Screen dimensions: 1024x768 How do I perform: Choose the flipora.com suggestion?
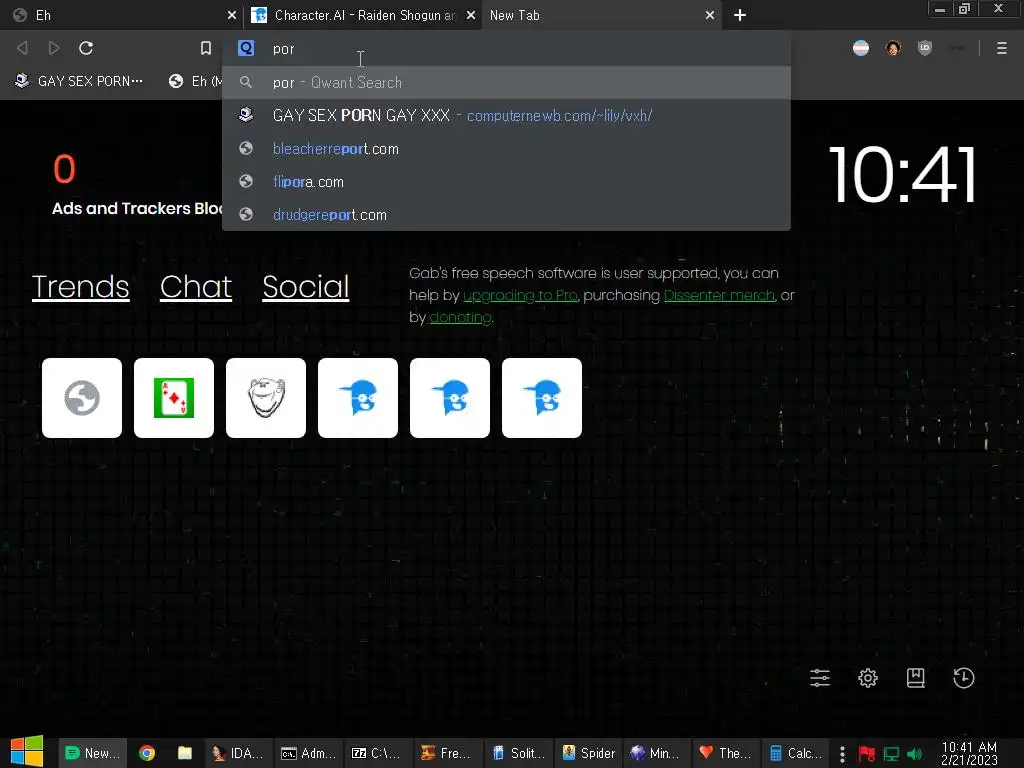pos(506,182)
